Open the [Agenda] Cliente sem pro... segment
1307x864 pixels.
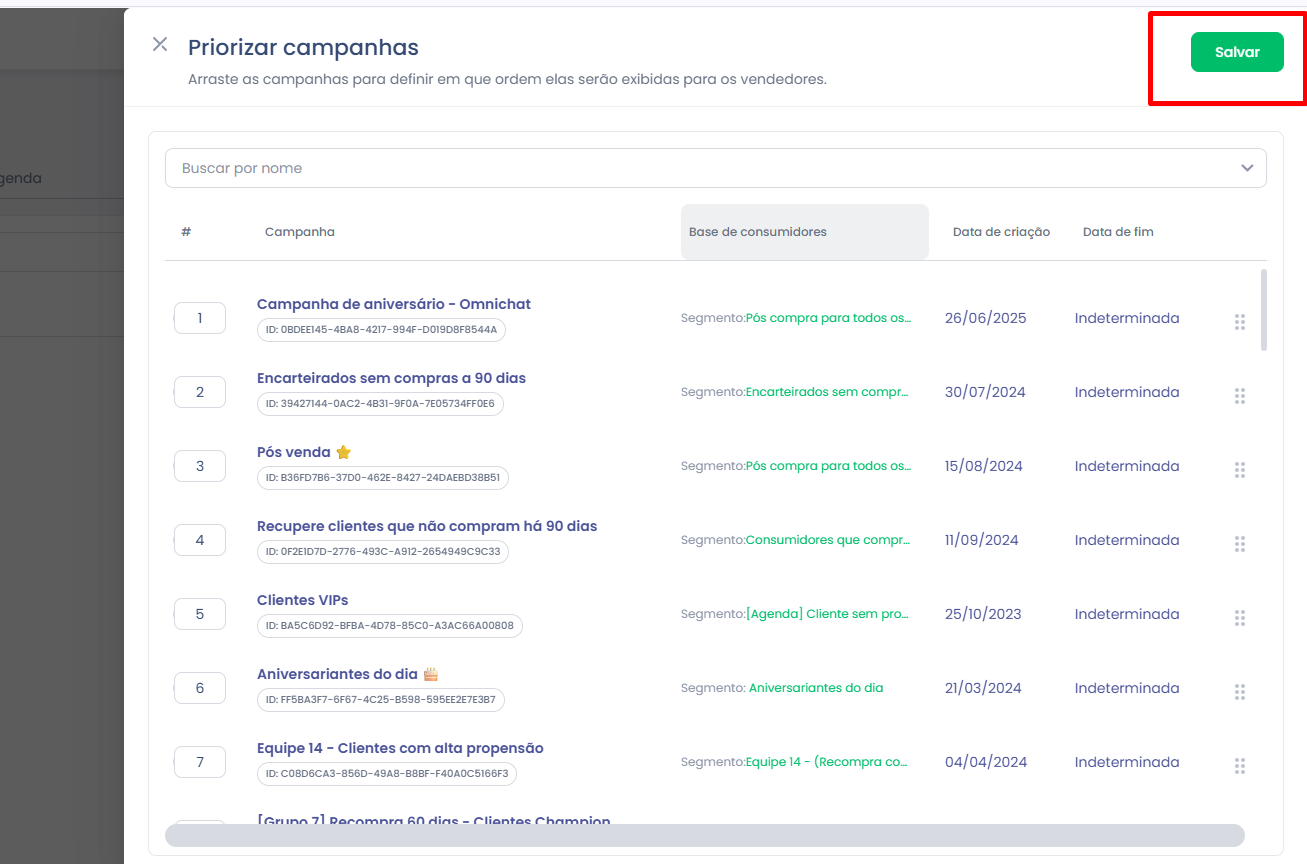tap(828, 614)
